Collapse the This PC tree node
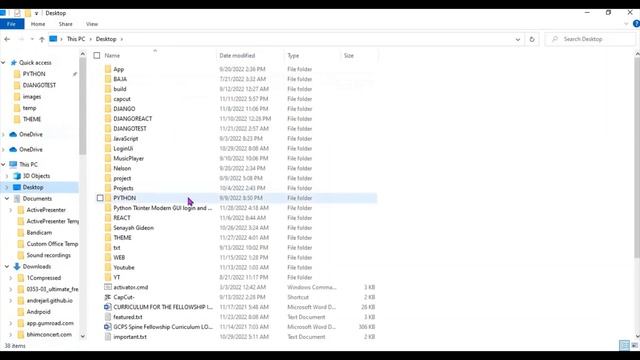 3,164
